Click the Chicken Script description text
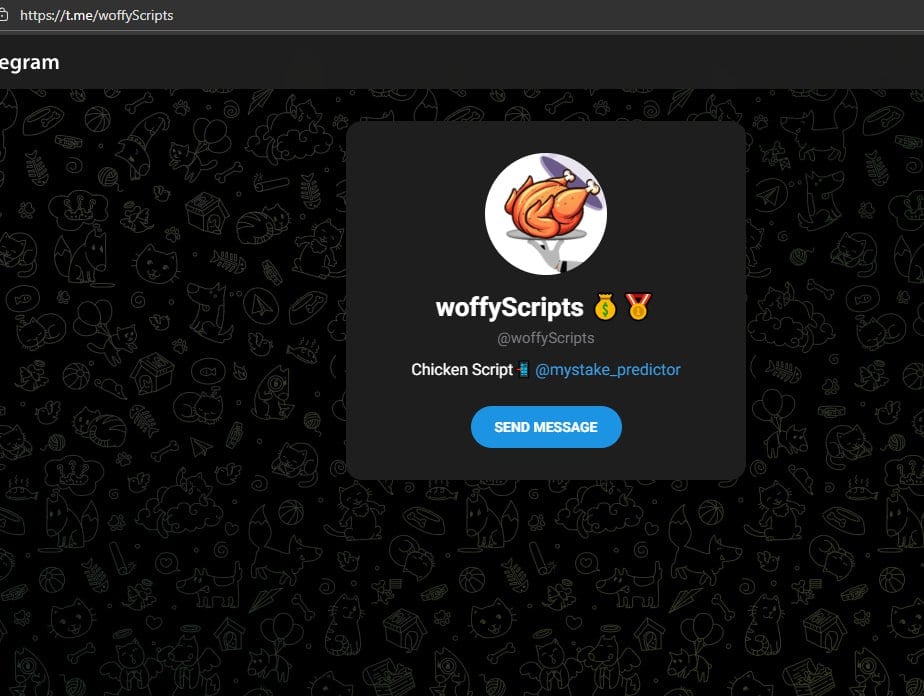Screen dimensions: 924x696 (x=462, y=370)
